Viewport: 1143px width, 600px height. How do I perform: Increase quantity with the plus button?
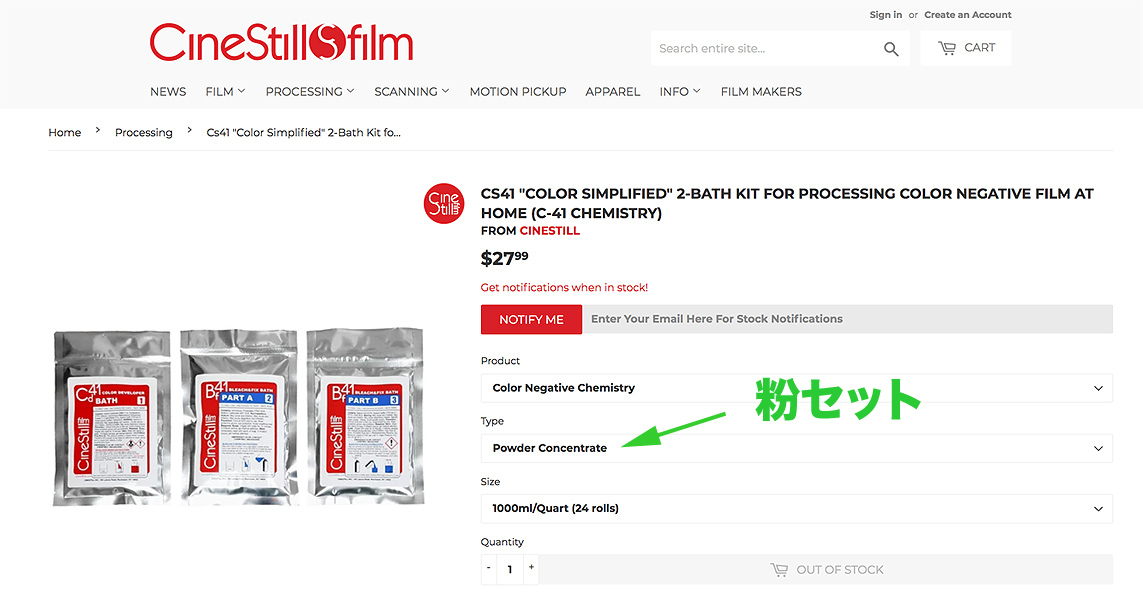click(531, 567)
